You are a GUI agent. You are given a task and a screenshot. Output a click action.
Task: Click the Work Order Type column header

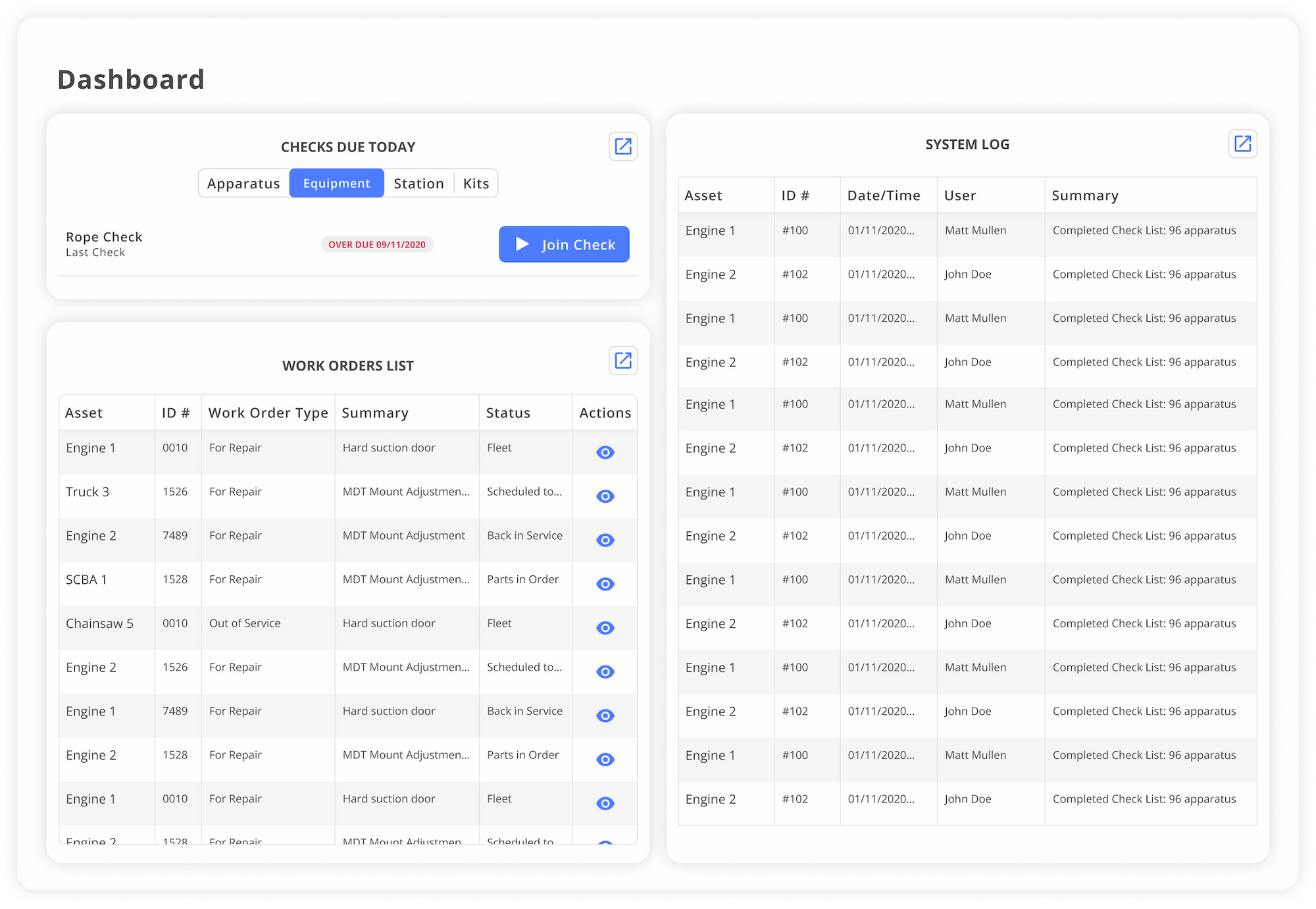click(268, 413)
